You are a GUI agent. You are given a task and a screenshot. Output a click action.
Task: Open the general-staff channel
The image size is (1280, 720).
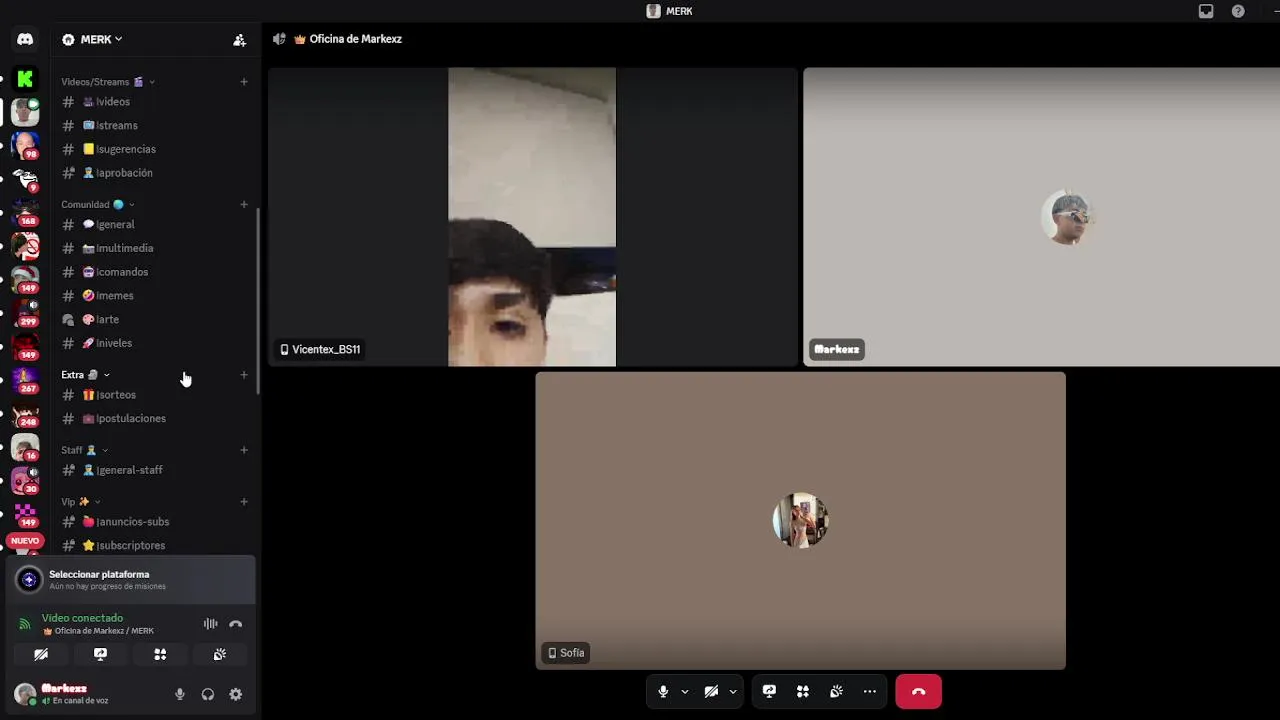155,470
